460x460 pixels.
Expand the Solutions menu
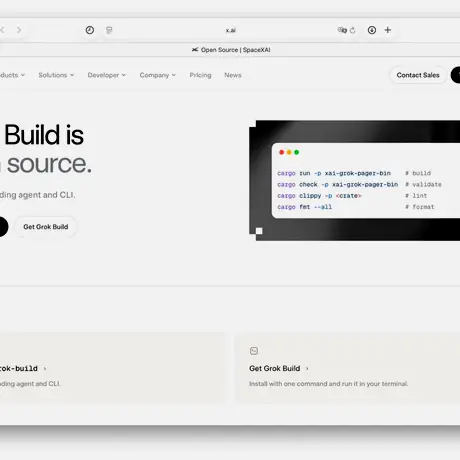[56, 75]
